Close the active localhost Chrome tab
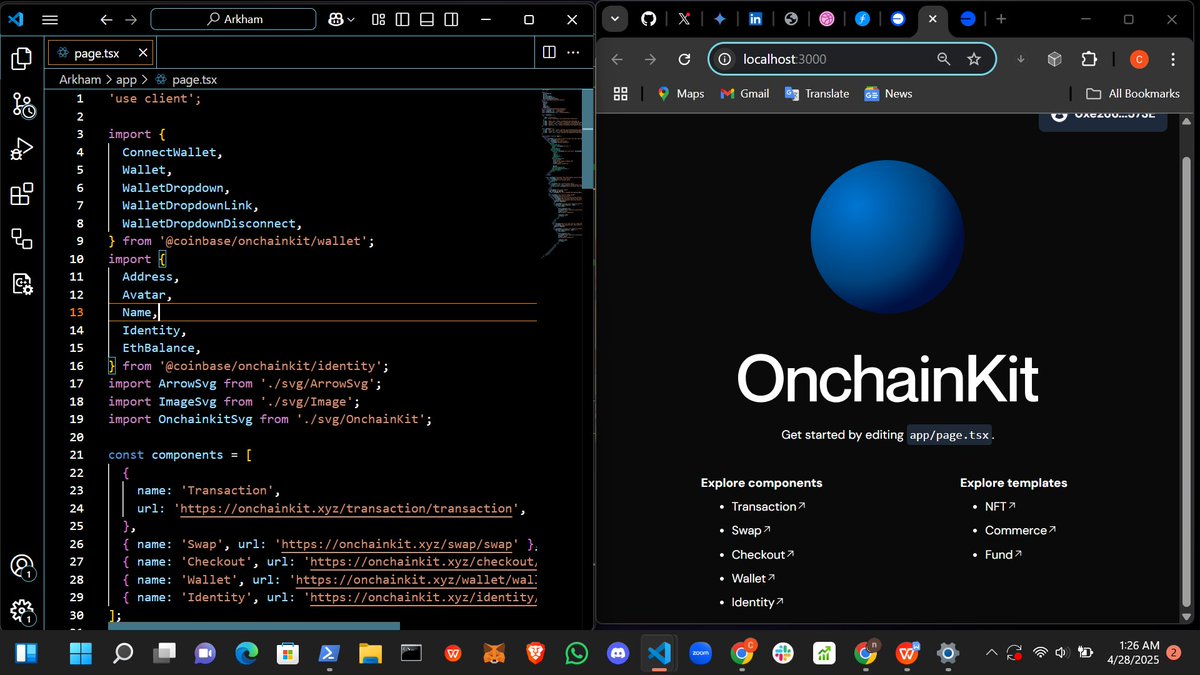This screenshot has width=1200, height=675. click(932, 19)
